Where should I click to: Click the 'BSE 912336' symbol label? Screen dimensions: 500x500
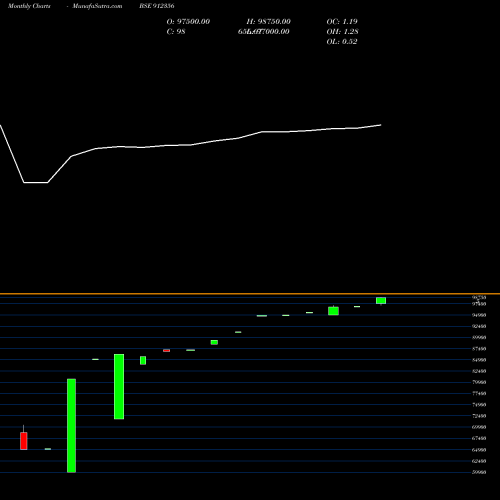pos(157,6)
